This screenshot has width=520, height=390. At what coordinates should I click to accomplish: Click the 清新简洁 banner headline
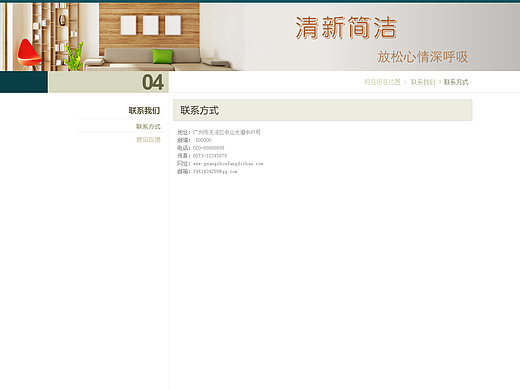pyautogui.click(x=346, y=28)
